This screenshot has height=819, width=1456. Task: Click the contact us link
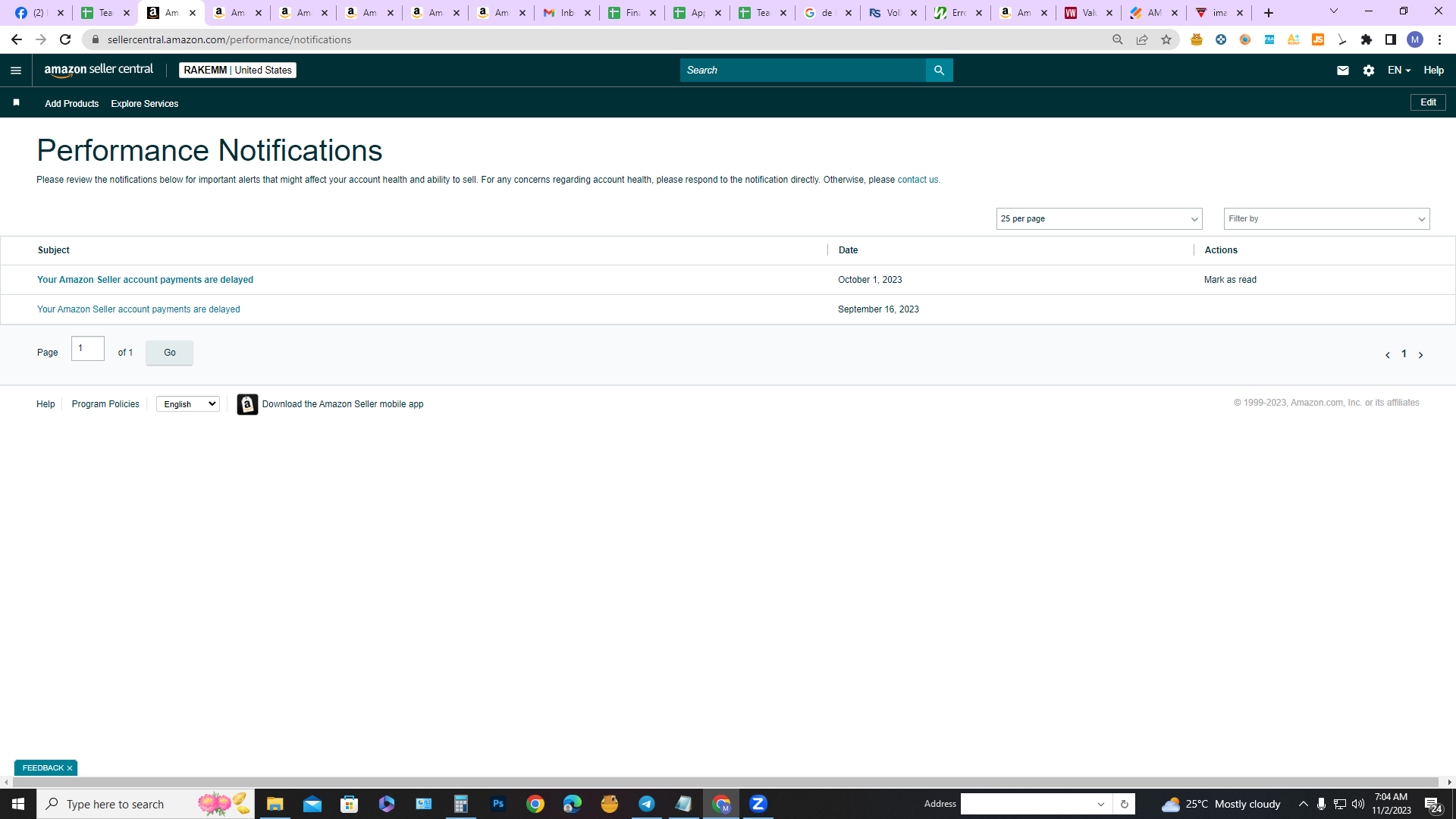(x=918, y=180)
